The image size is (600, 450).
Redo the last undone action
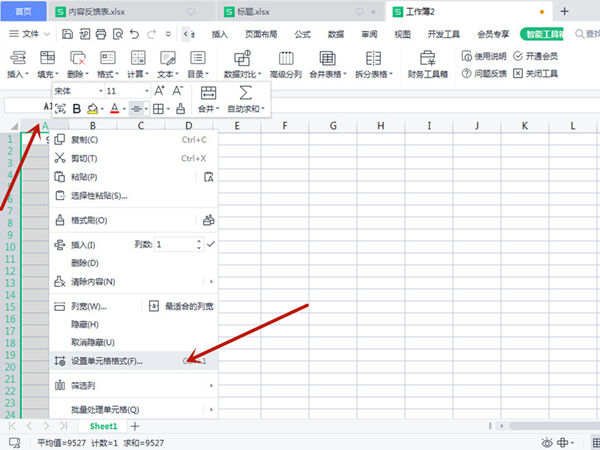(152, 34)
